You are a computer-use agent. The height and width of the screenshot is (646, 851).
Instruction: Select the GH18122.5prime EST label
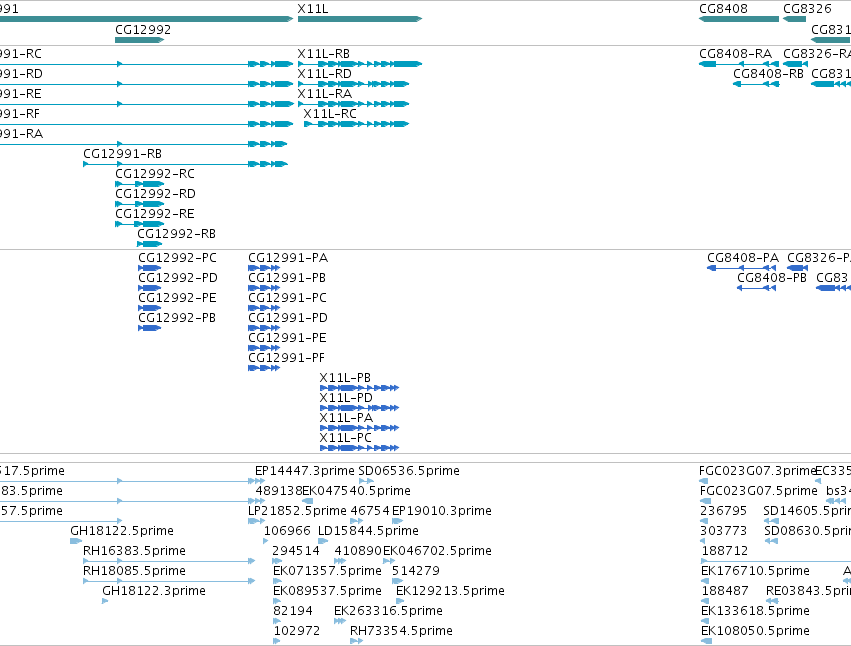pos(122,531)
